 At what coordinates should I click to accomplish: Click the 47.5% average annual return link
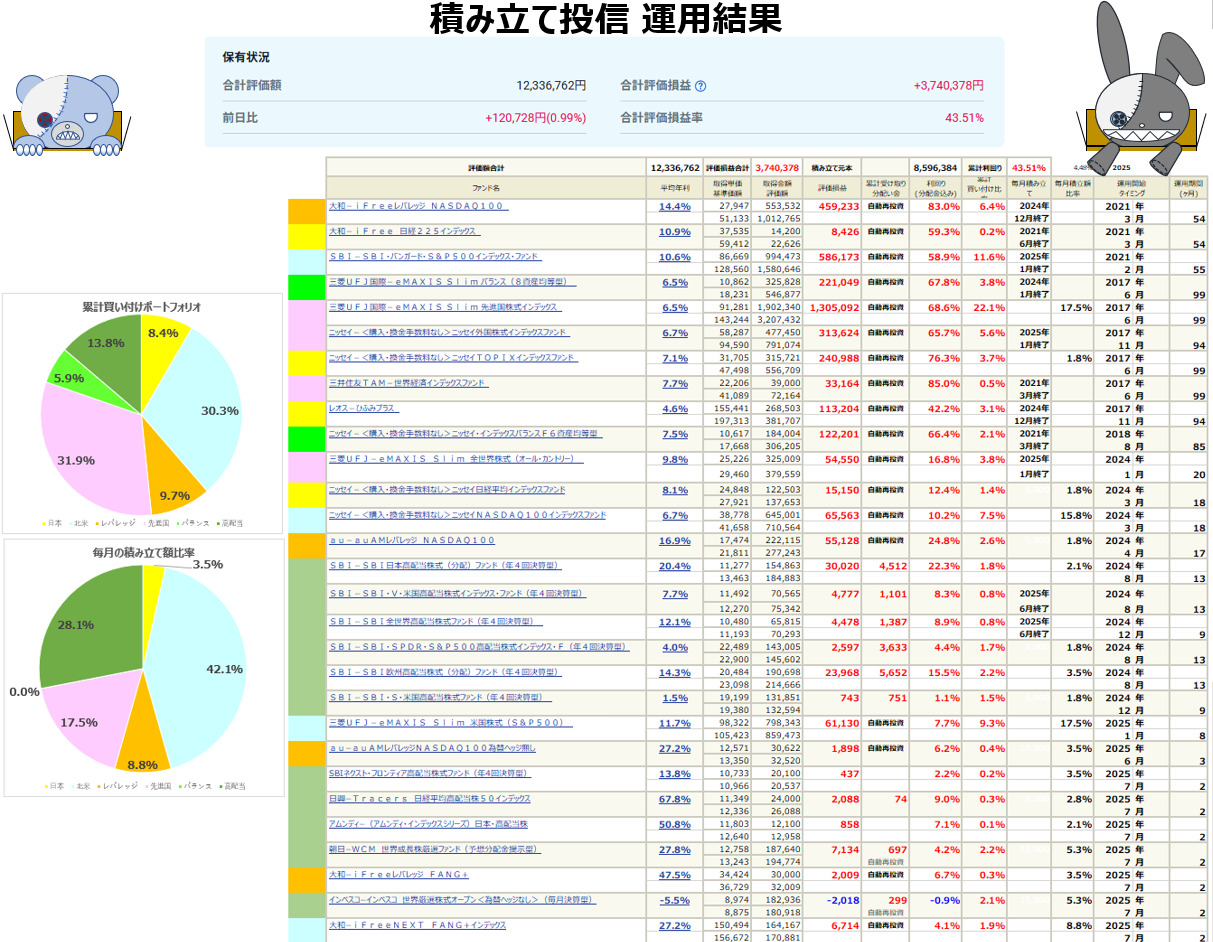tap(675, 874)
